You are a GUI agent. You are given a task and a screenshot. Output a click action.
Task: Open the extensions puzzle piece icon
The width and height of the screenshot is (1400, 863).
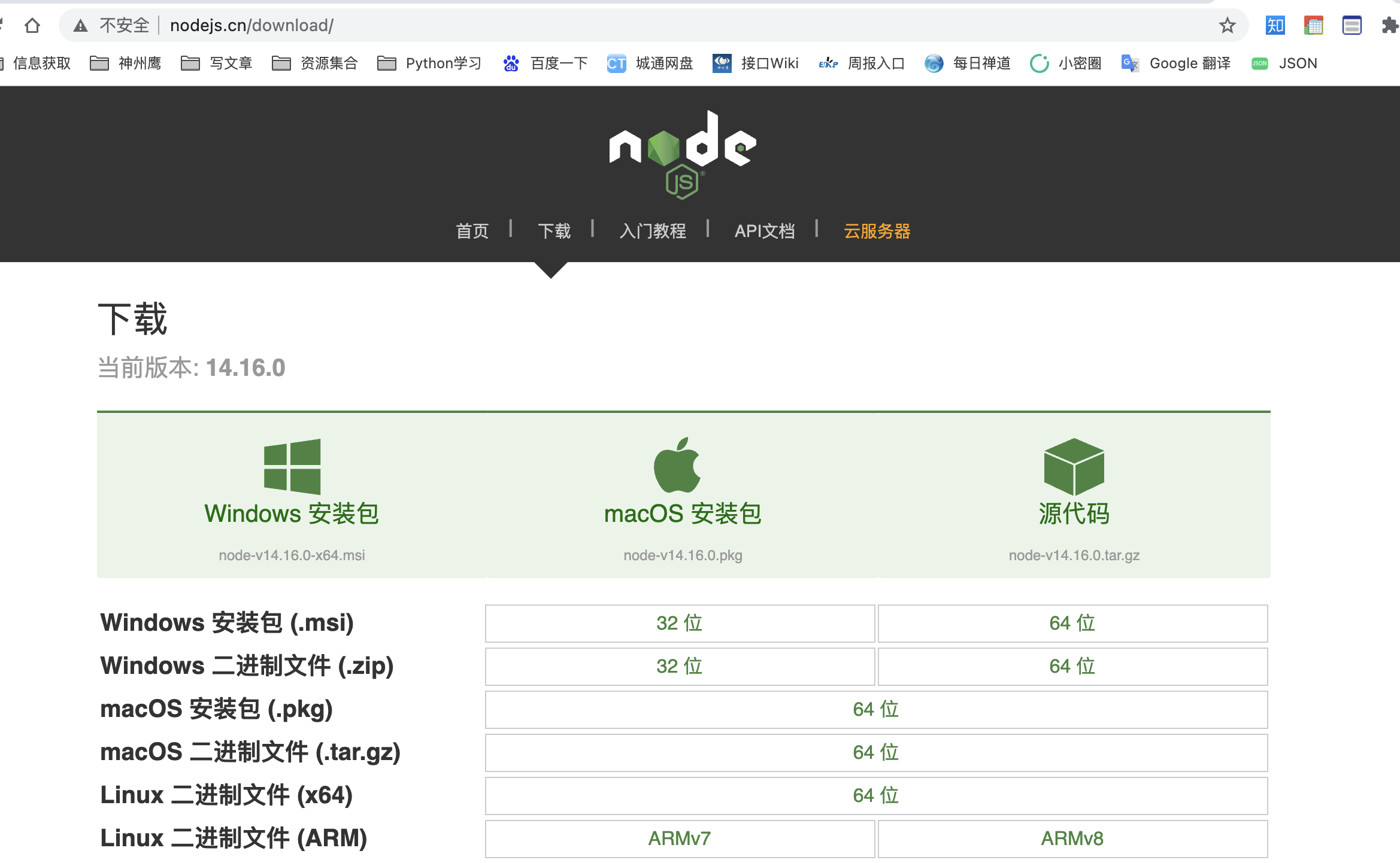[1389, 25]
